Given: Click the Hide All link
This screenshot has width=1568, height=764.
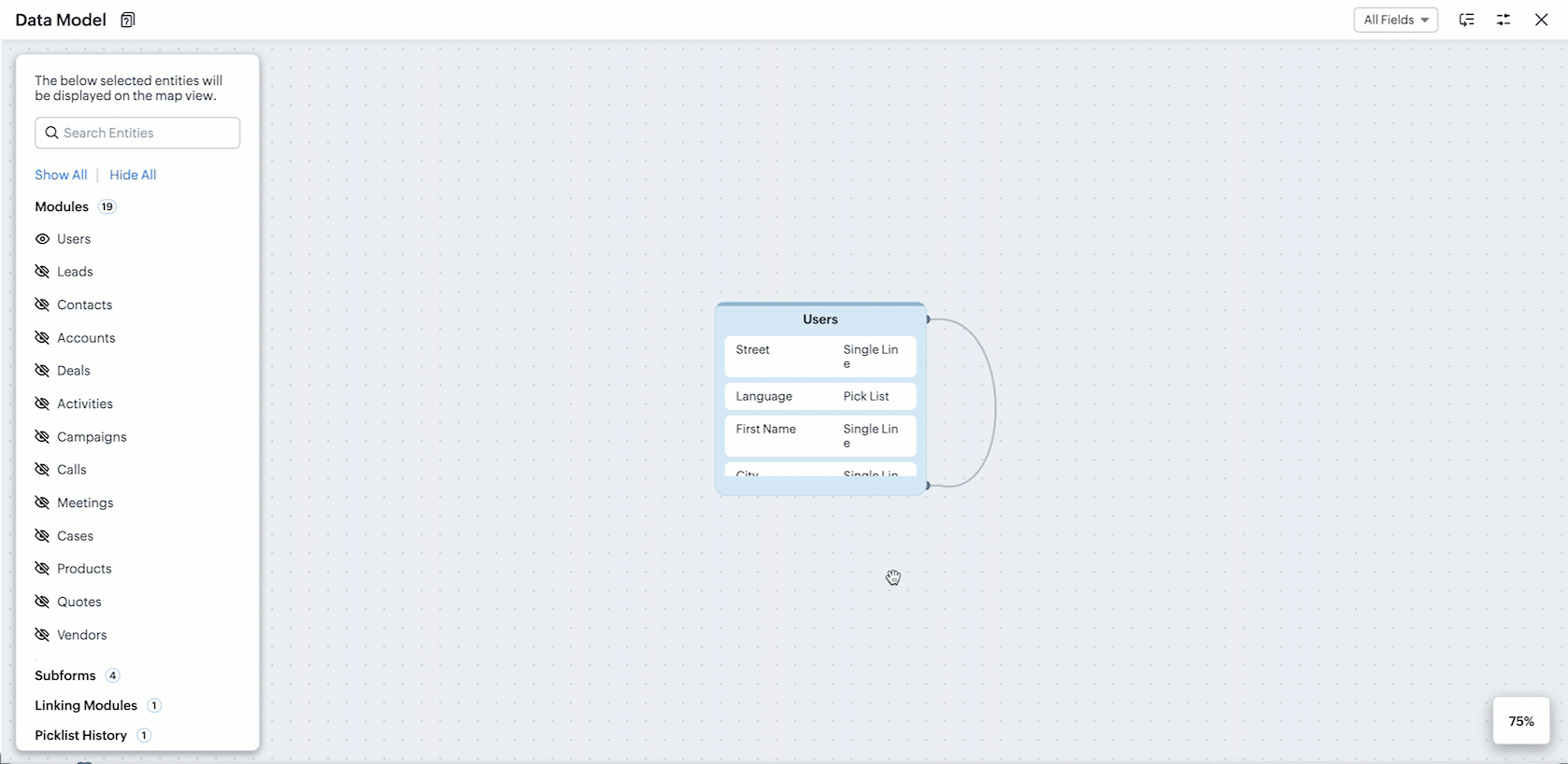Looking at the screenshot, I should [x=133, y=175].
